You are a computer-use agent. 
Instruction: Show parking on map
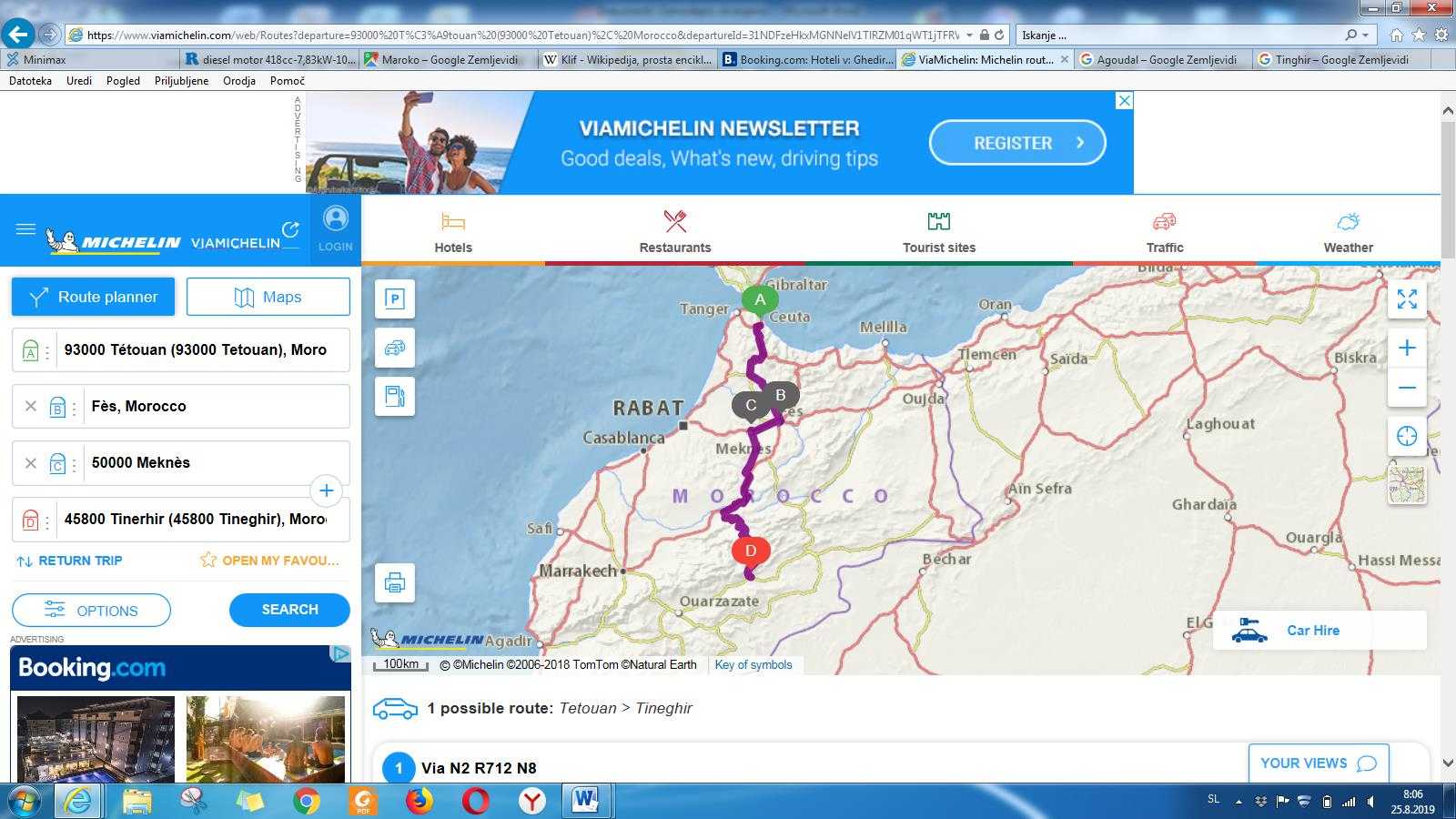pos(395,298)
